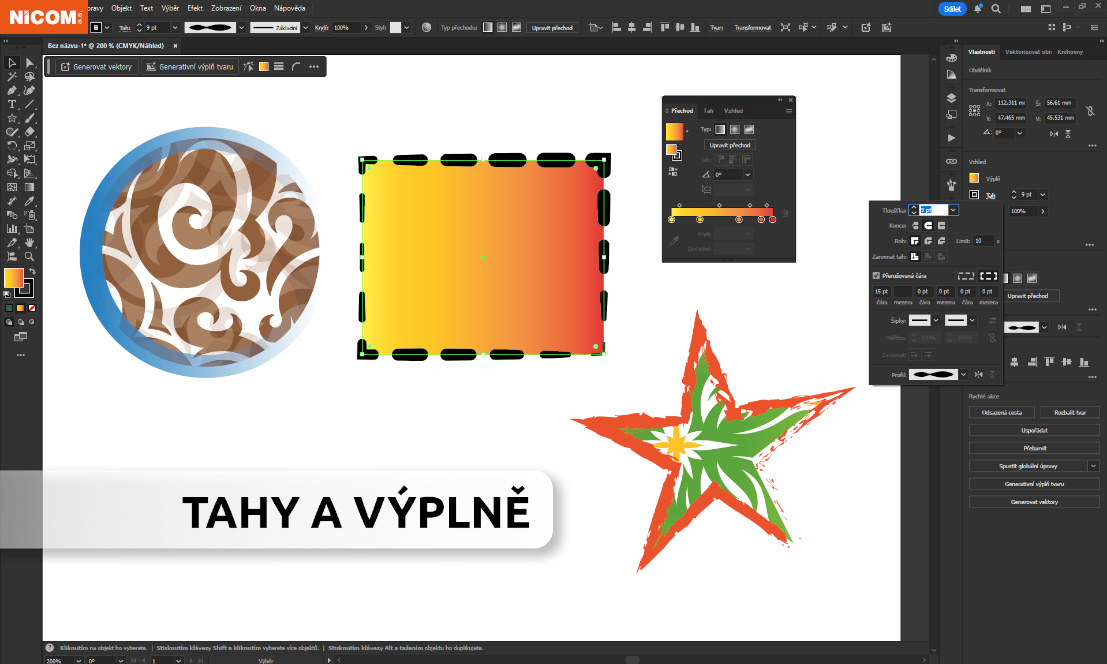1107x664 pixels.
Task: Select the Magic Wand tool
Action: point(12,77)
